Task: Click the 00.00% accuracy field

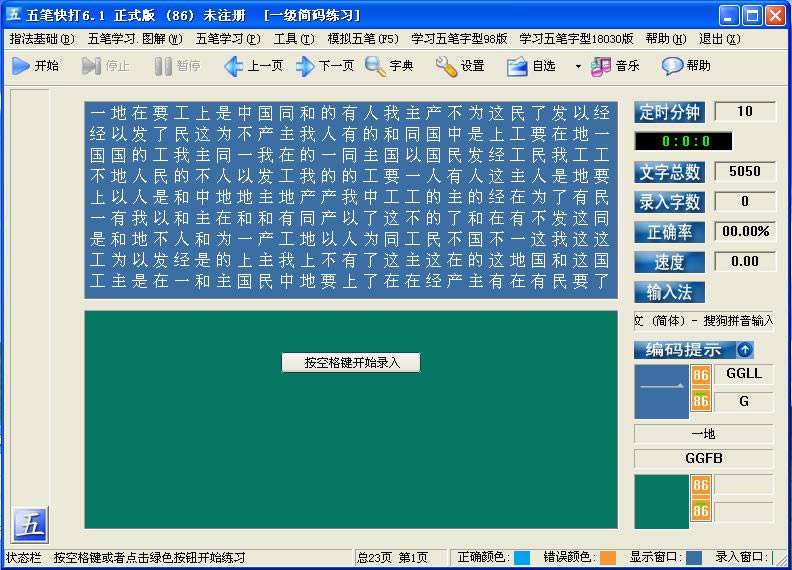Action: click(x=745, y=231)
